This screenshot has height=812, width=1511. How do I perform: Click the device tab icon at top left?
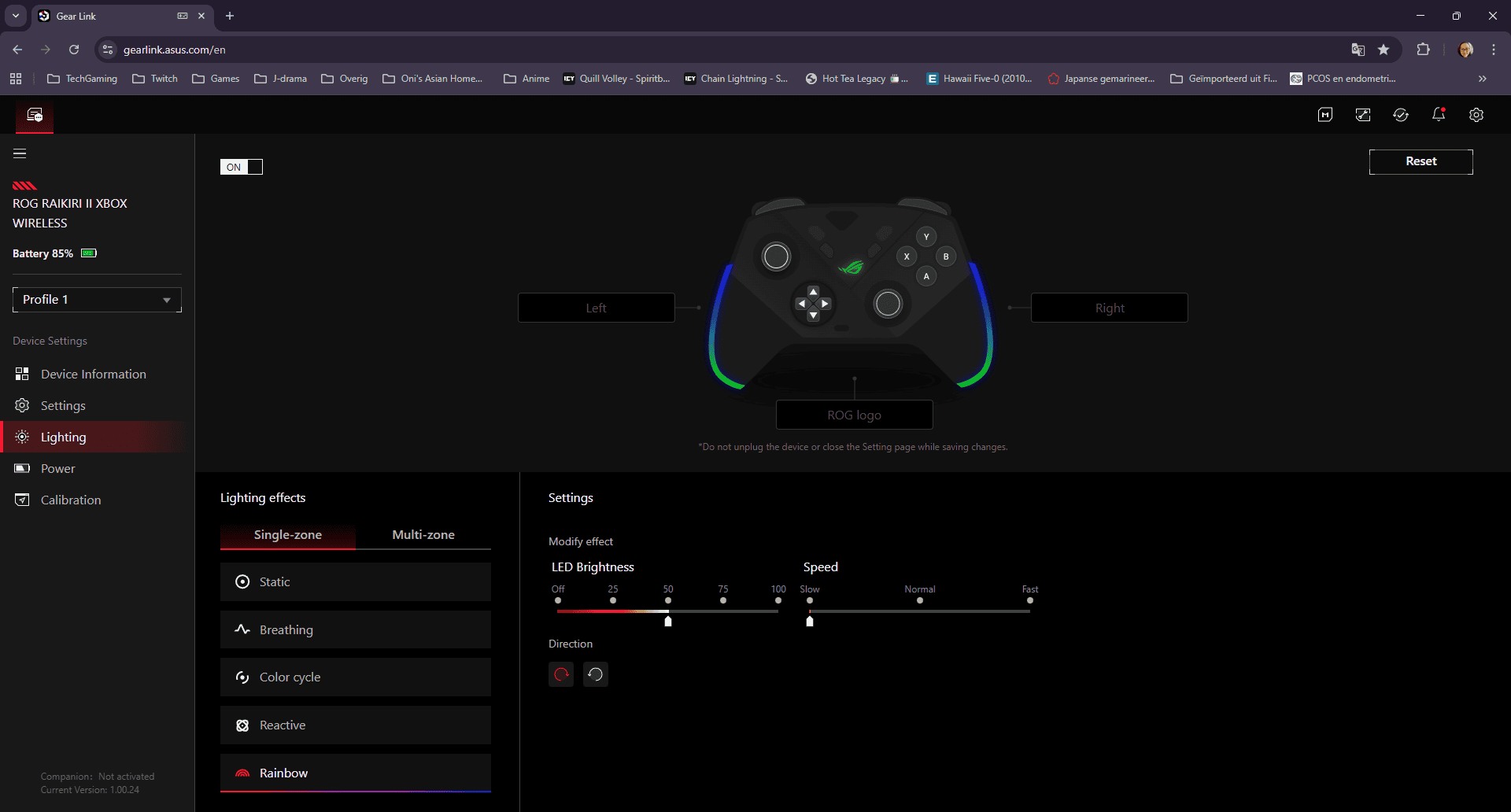[x=35, y=116]
